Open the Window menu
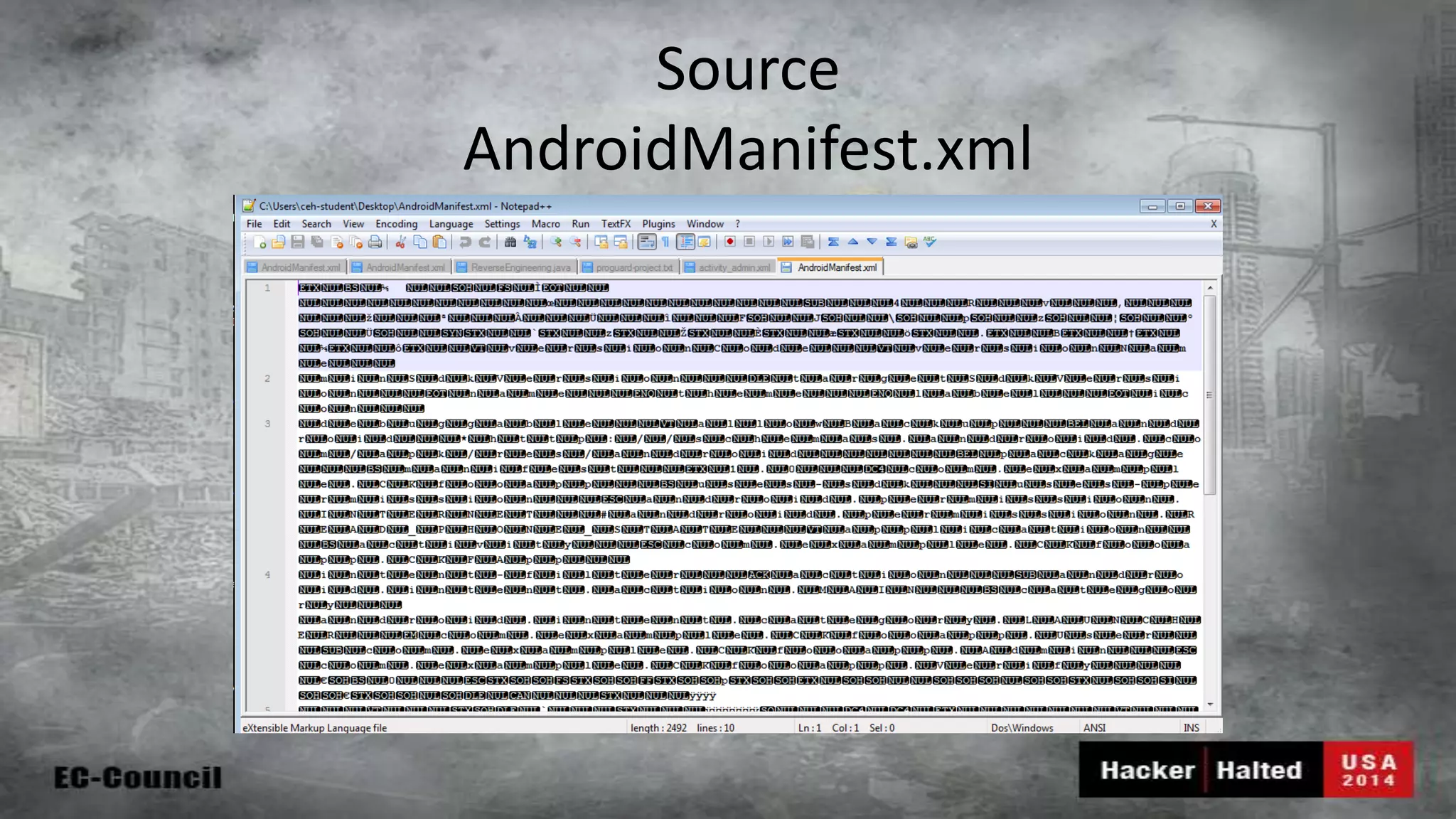This screenshot has height=819, width=1456. 705,224
